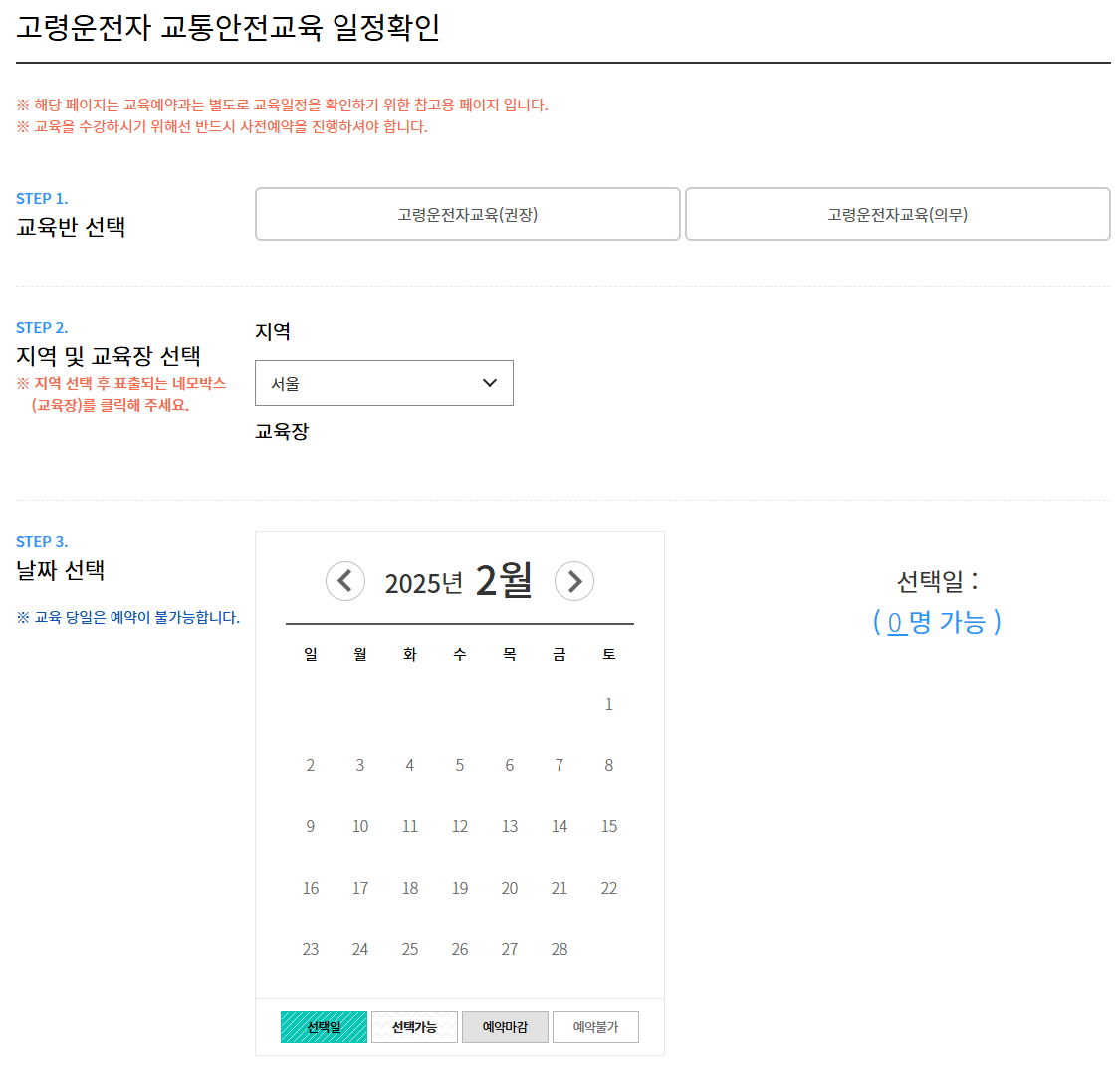Click the 토 Saturday column header
This screenshot has height=1069, width=1120.
608,654
